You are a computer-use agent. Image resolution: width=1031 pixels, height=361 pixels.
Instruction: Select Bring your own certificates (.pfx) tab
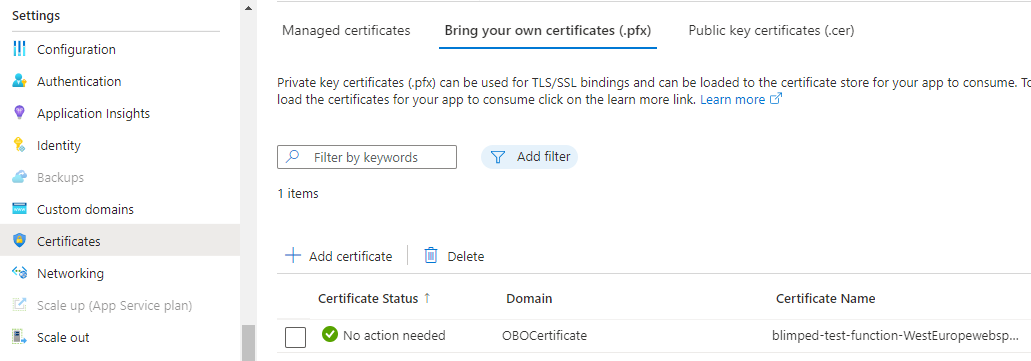pyautogui.click(x=548, y=30)
